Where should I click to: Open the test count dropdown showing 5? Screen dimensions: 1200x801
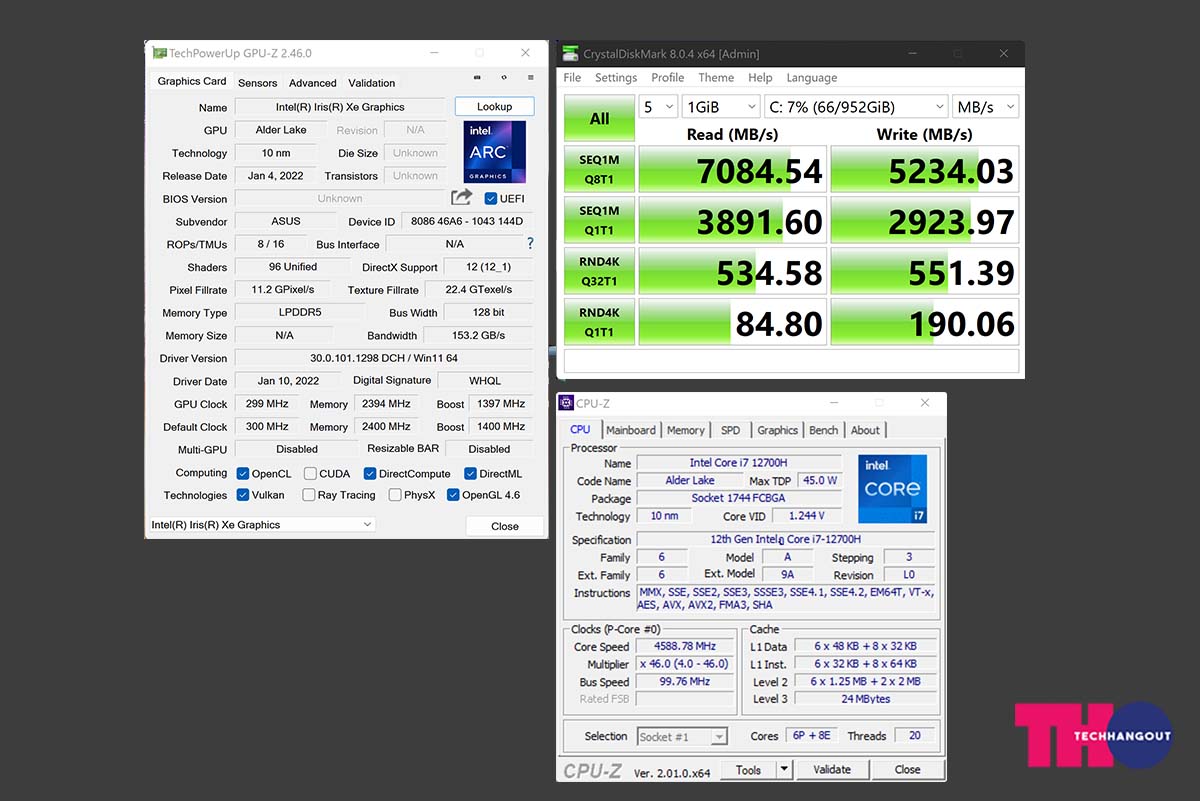pyautogui.click(x=657, y=106)
